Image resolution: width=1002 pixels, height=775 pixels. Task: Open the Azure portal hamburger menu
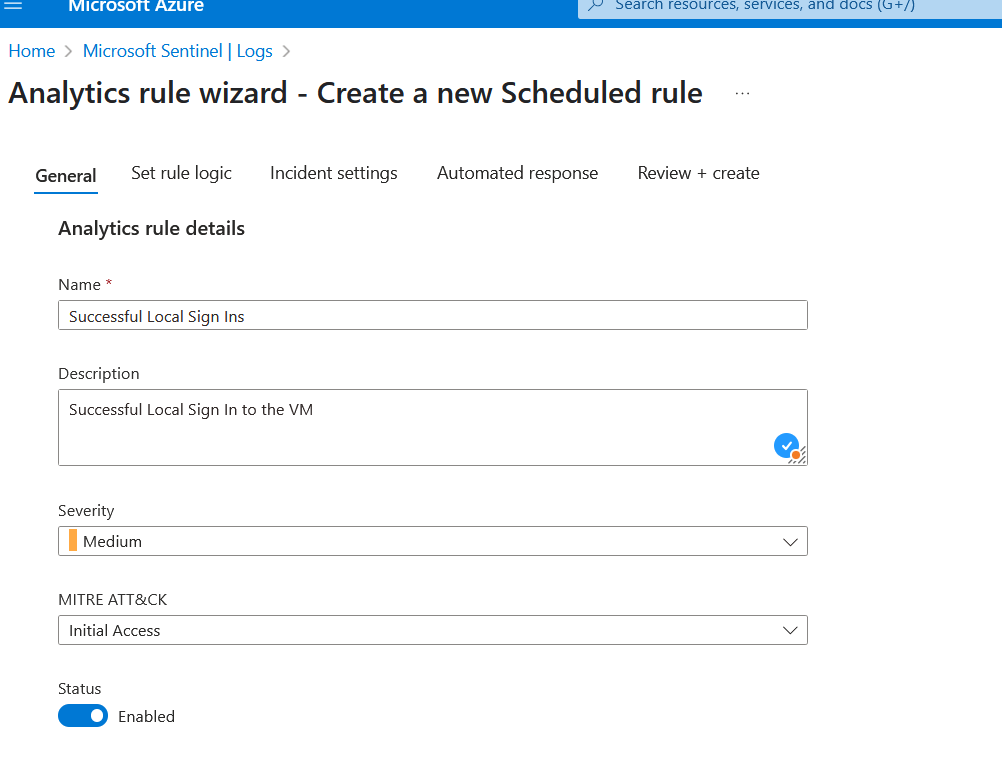(13, 6)
